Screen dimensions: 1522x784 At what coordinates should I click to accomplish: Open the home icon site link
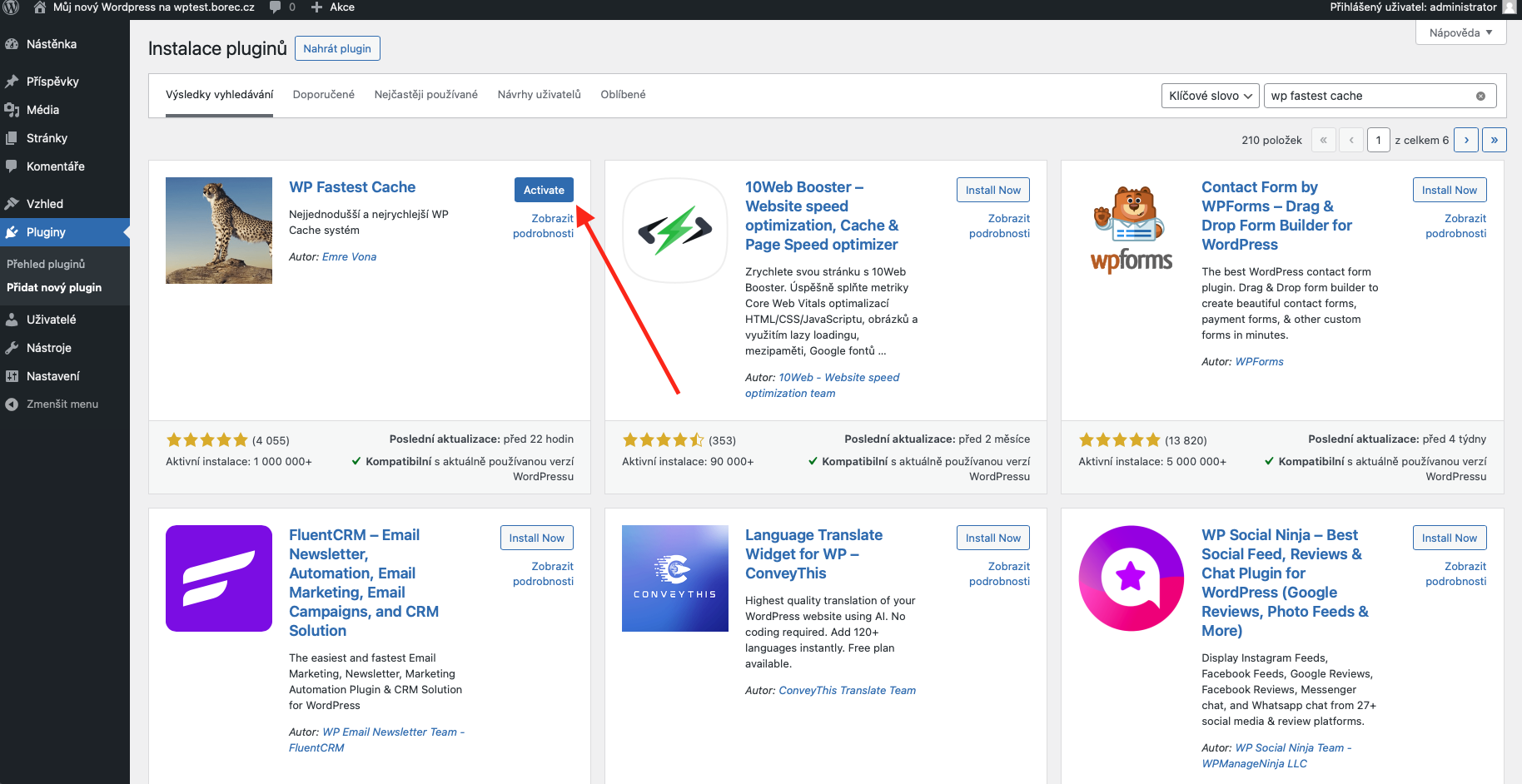39,7
